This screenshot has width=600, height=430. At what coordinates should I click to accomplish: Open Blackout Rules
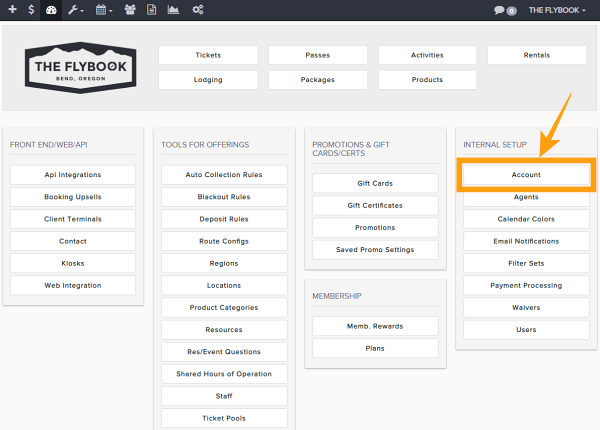(x=224, y=197)
